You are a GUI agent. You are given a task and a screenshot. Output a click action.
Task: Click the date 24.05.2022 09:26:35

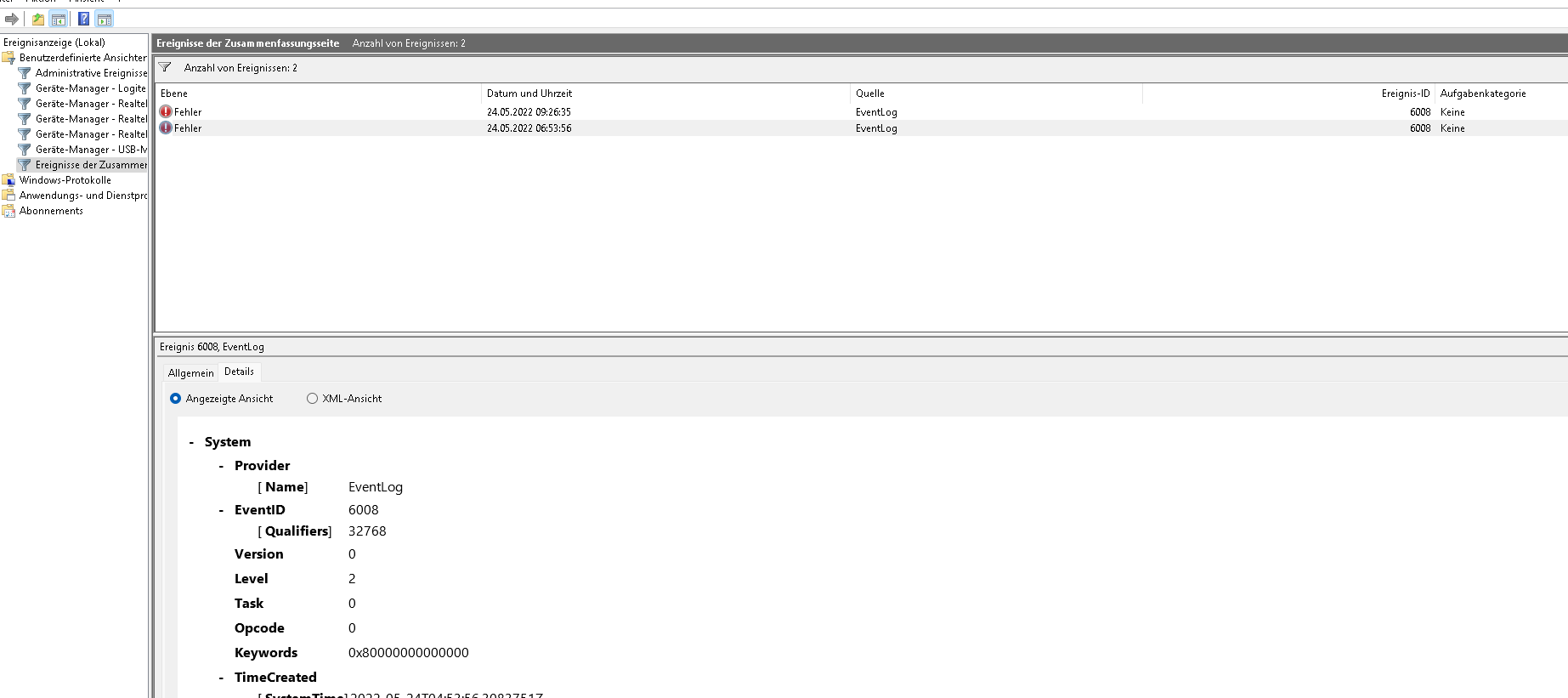pyautogui.click(x=529, y=112)
